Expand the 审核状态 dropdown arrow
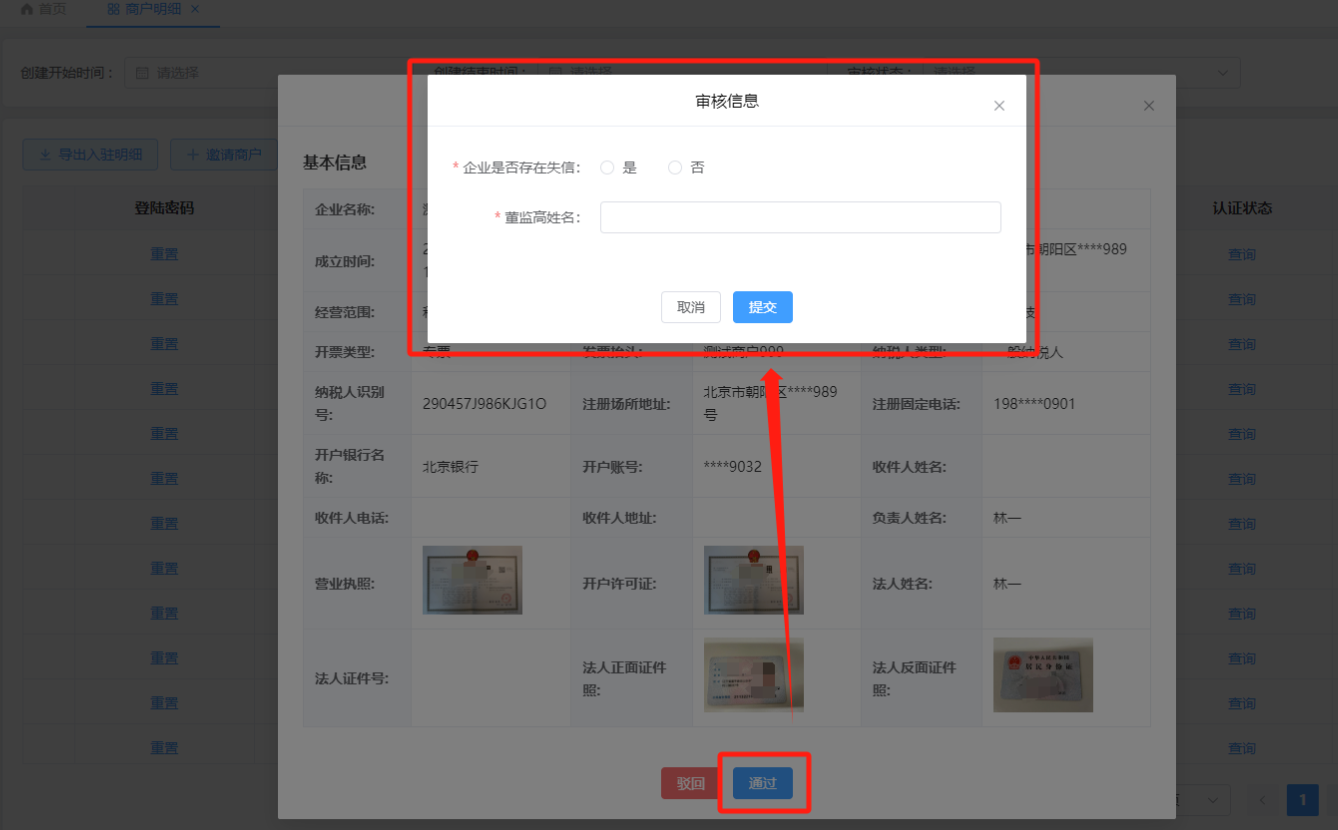 tap(1222, 73)
